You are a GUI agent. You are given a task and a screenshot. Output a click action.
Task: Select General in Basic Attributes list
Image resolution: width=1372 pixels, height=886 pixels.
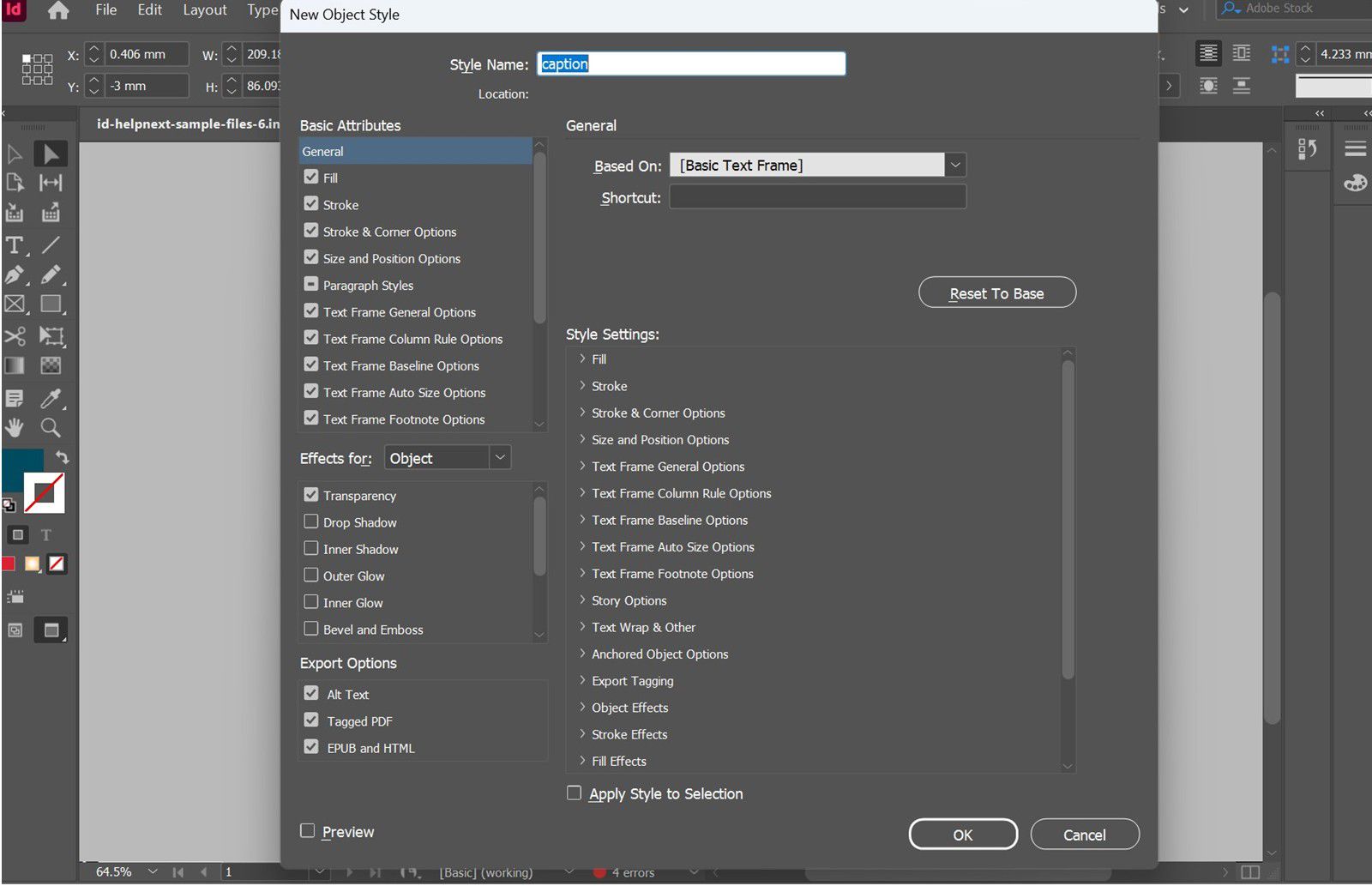pos(415,151)
